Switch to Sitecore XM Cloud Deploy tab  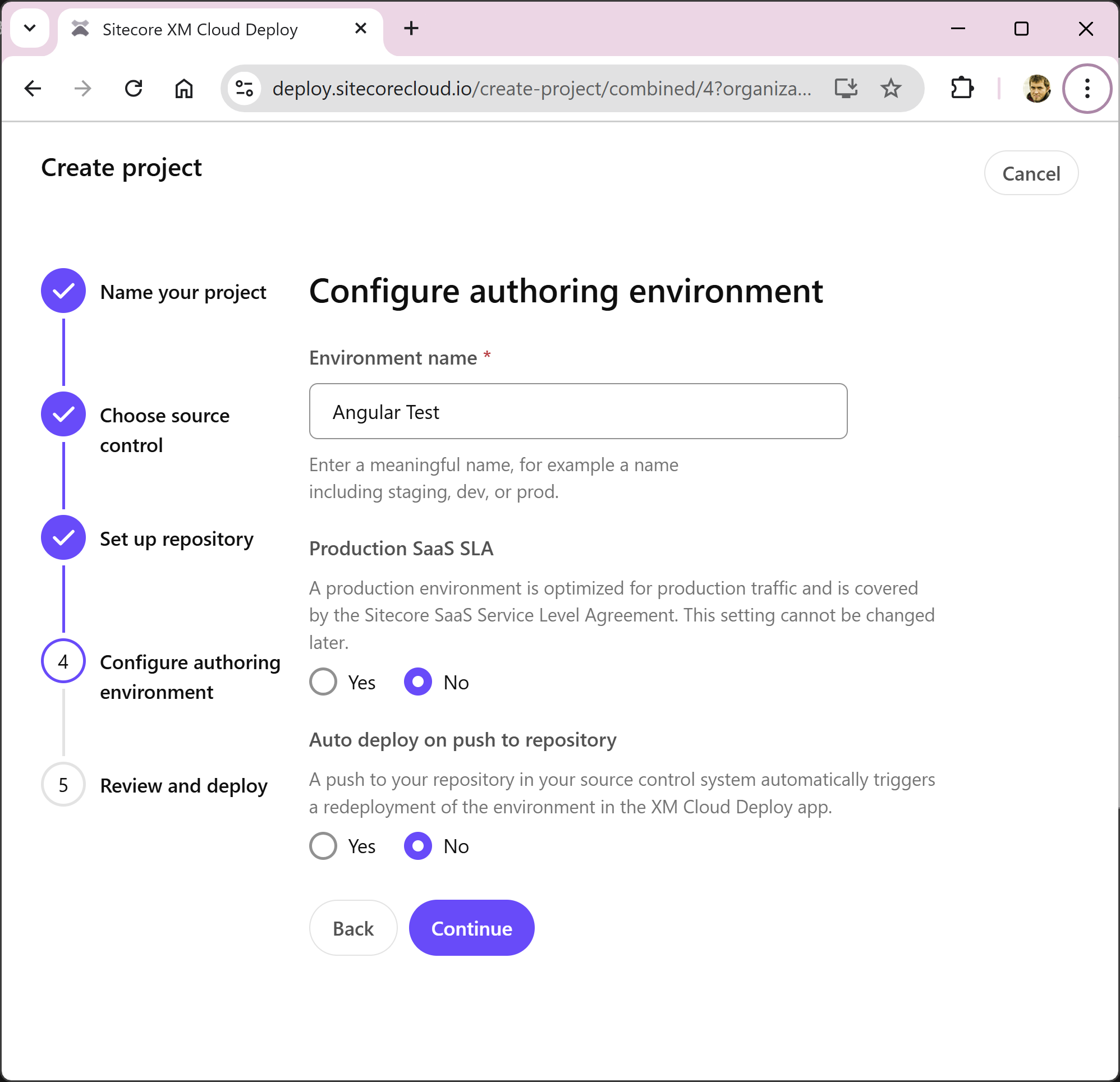[200, 29]
